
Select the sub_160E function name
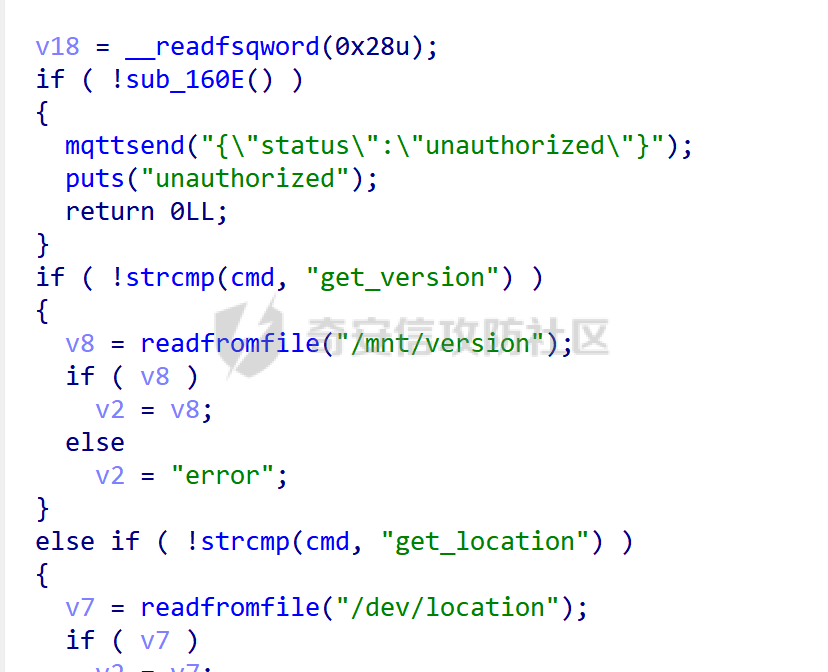click(185, 80)
